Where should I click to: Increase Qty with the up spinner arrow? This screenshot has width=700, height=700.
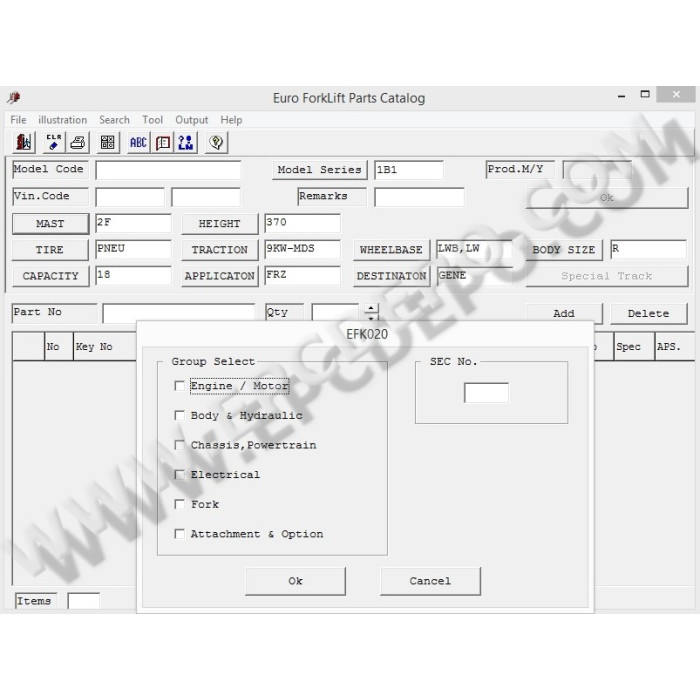tap(371, 308)
